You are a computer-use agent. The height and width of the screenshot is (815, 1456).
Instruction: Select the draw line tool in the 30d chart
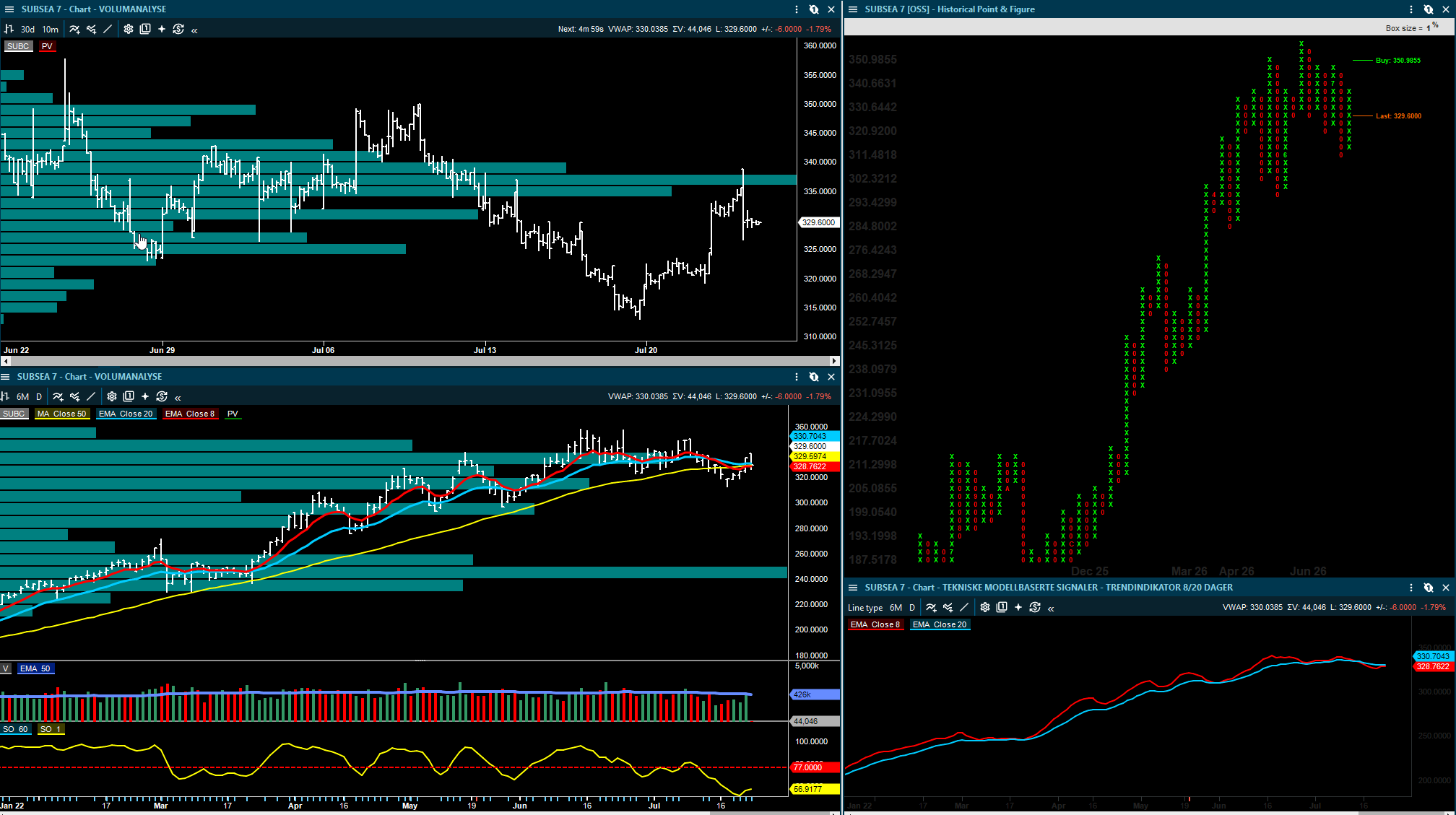coord(108,29)
